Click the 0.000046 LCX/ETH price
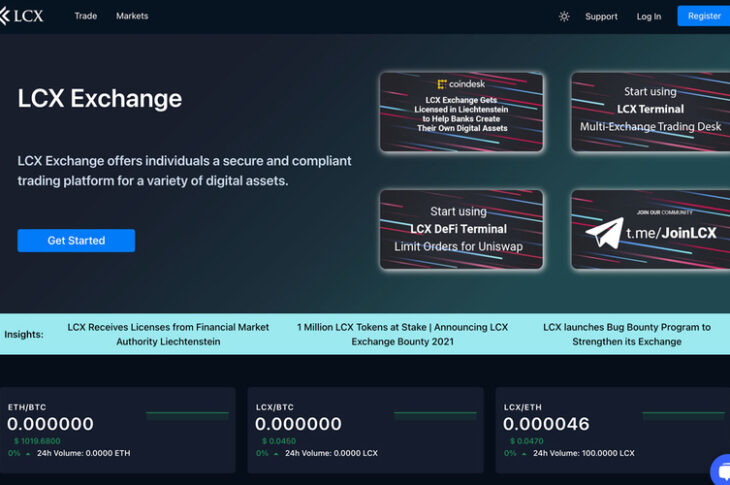Viewport: 730px width, 485px height. [x=546, y=424]
